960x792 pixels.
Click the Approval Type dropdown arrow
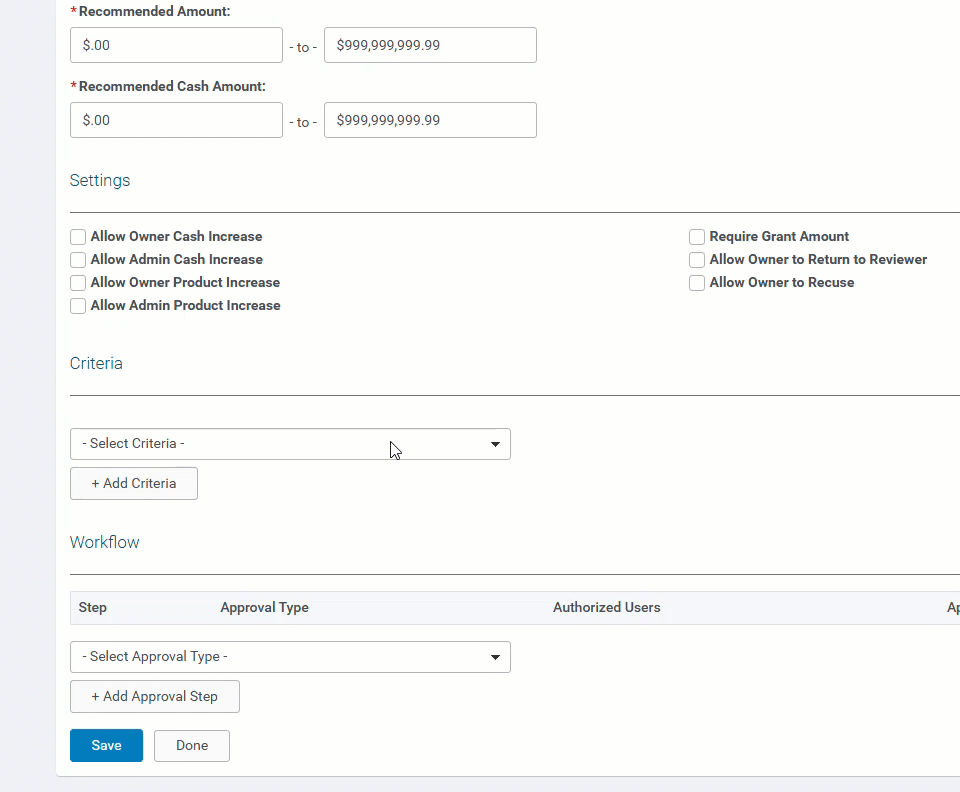click(495, 657)
